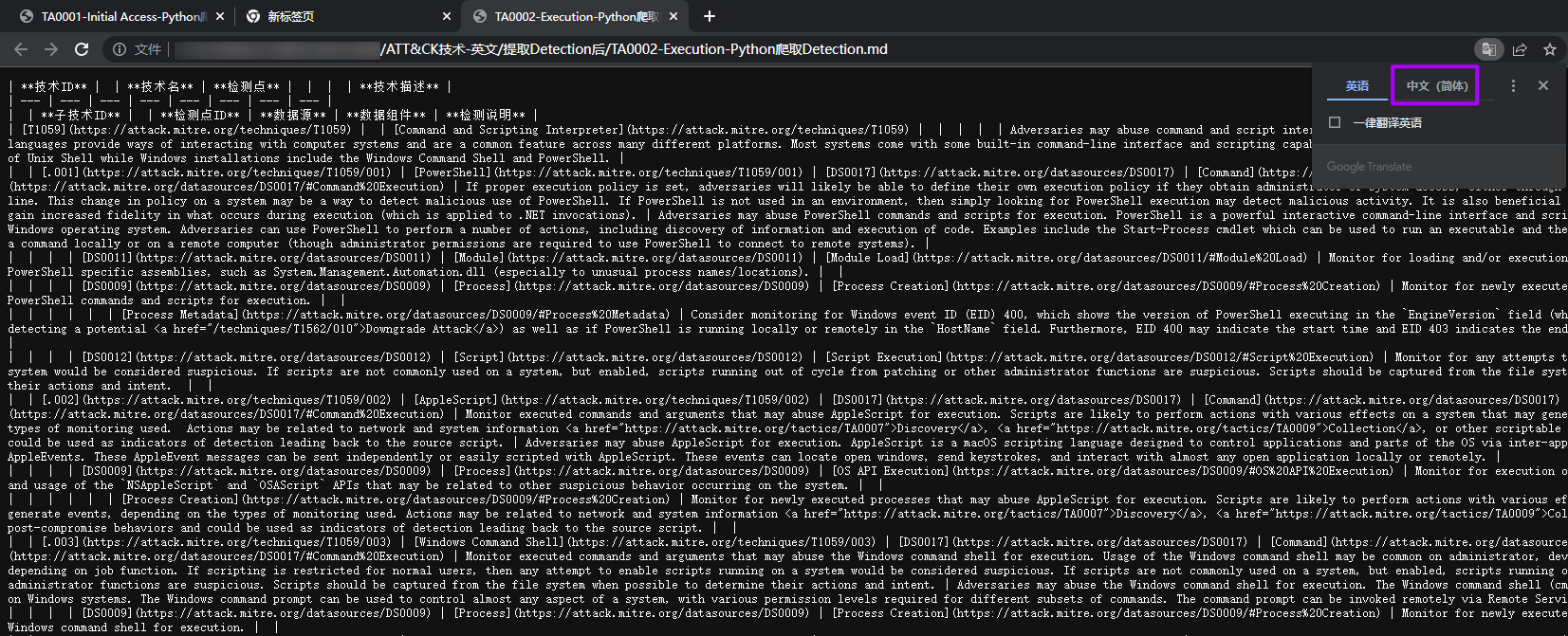Close the 新标签页 tab

coord(447,16)
